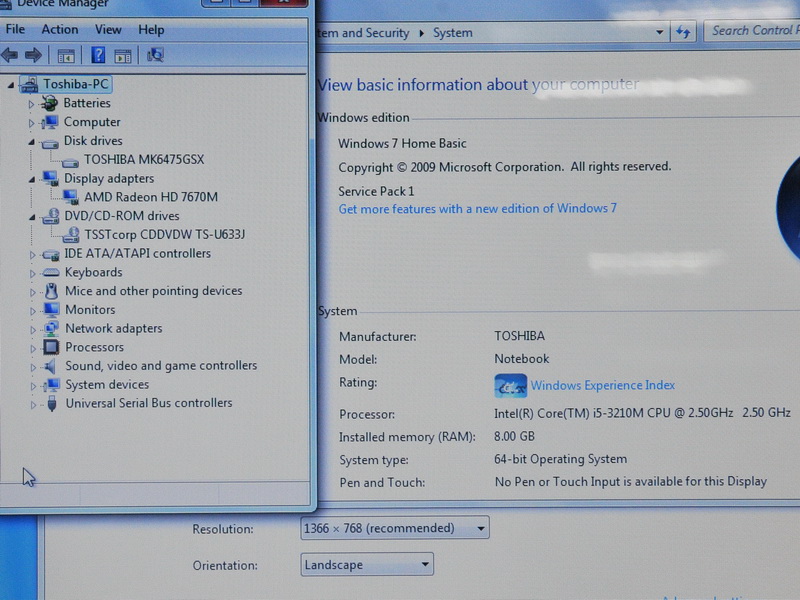Click the Toshiba-PC computer icon
Image resolution: width=800 pixels, height=600 pixels.
coord(29,85)
